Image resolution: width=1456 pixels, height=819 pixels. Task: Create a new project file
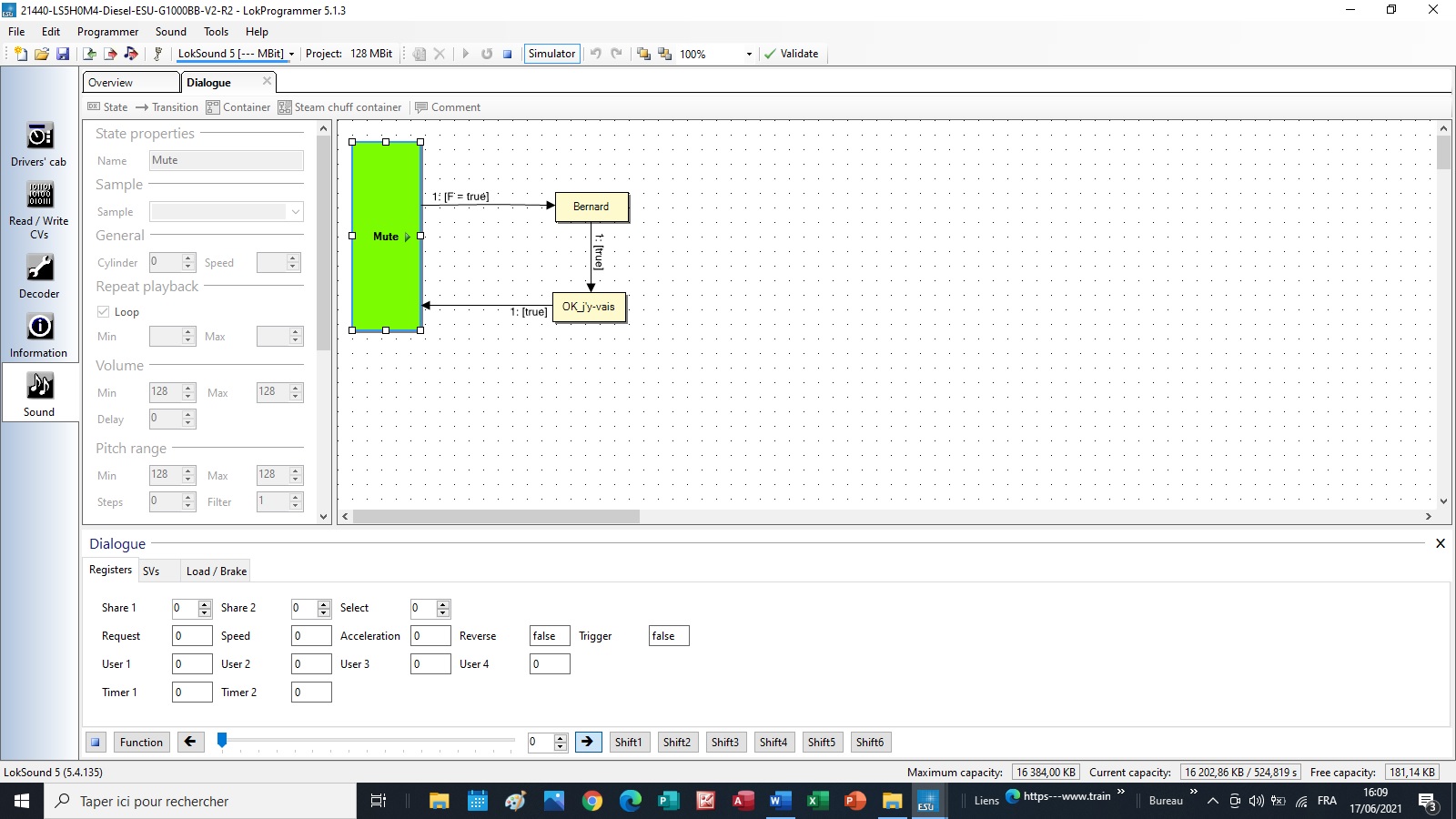[21, 54]
